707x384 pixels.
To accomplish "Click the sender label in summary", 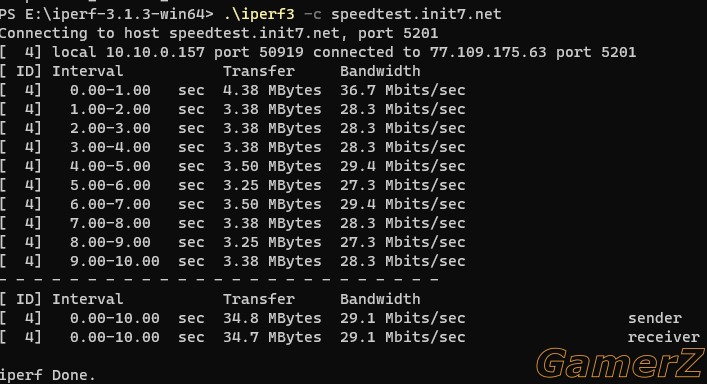I will tap(655, 318).
